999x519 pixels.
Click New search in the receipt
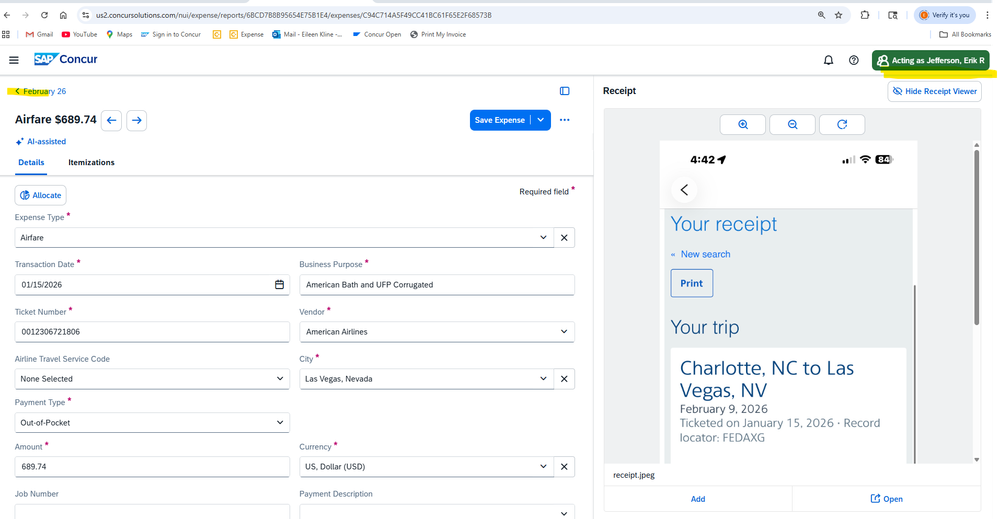click(x=705, y=254)
